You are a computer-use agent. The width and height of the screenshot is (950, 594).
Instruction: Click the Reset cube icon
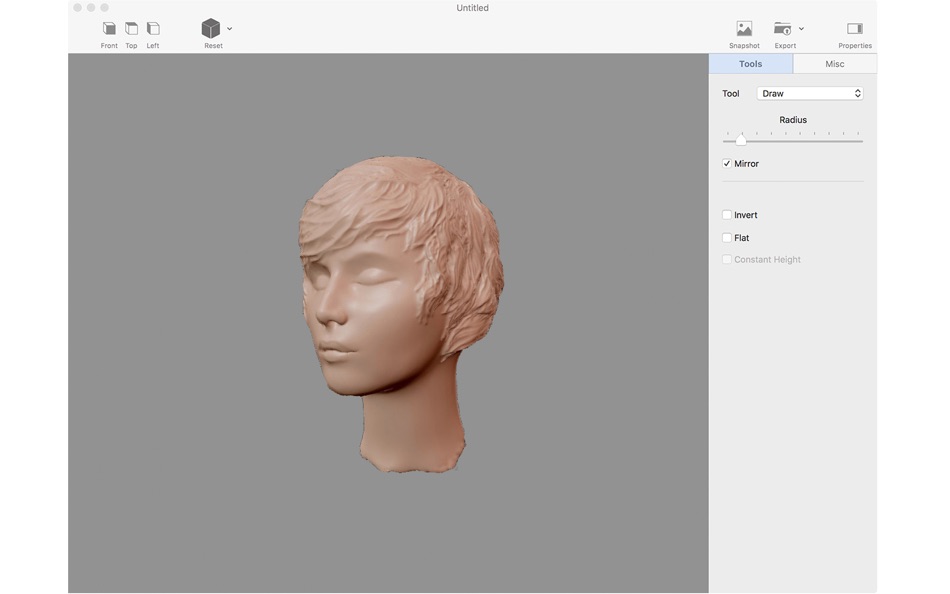(210, 29)
